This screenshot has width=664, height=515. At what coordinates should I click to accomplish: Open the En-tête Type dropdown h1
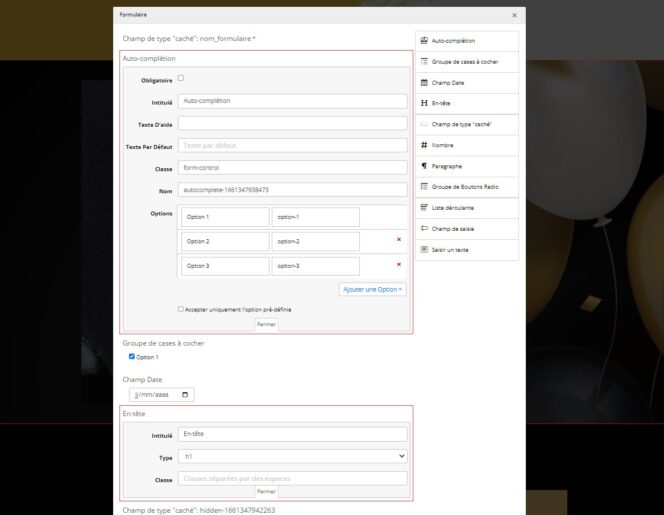(293, 456)
